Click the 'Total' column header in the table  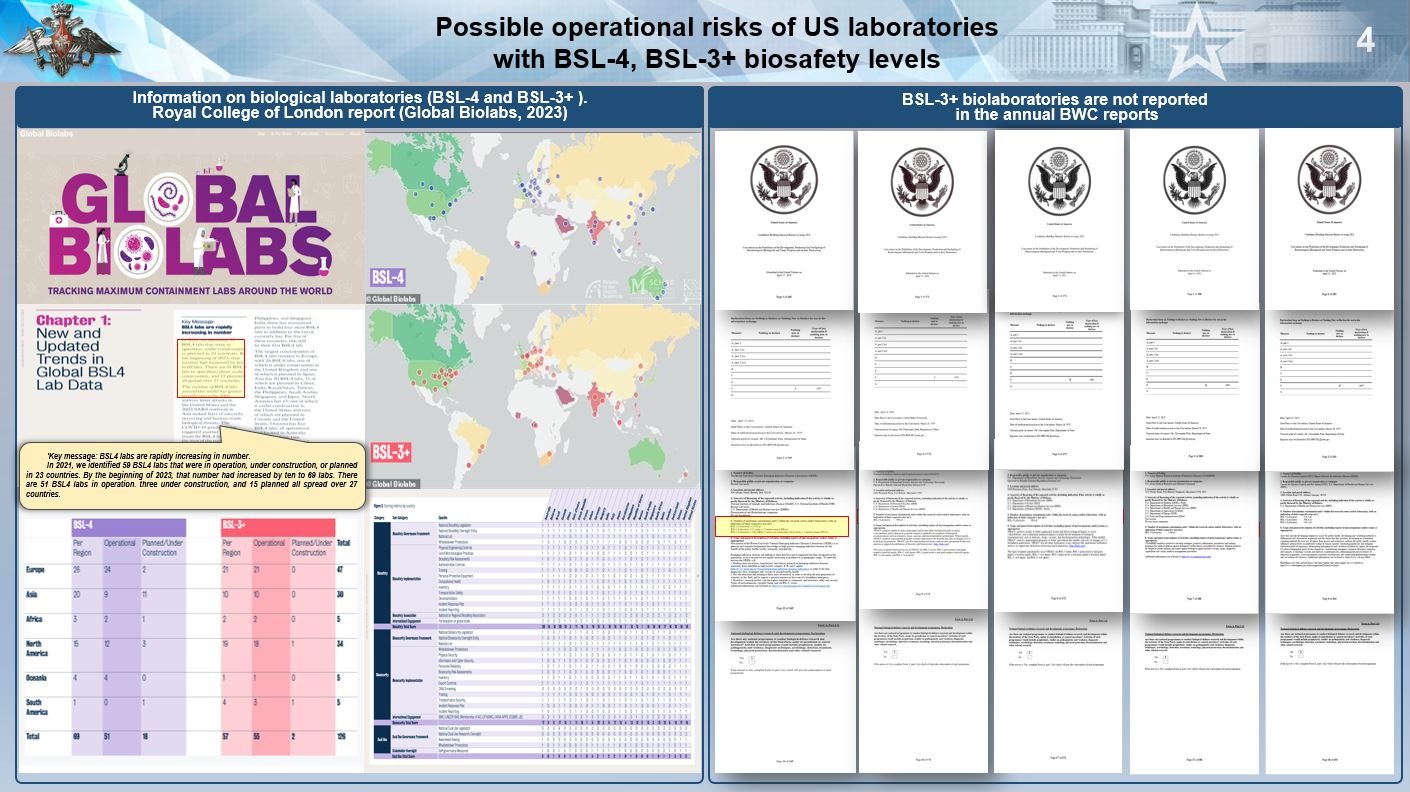pyautogui.click(x=344, y=543)
